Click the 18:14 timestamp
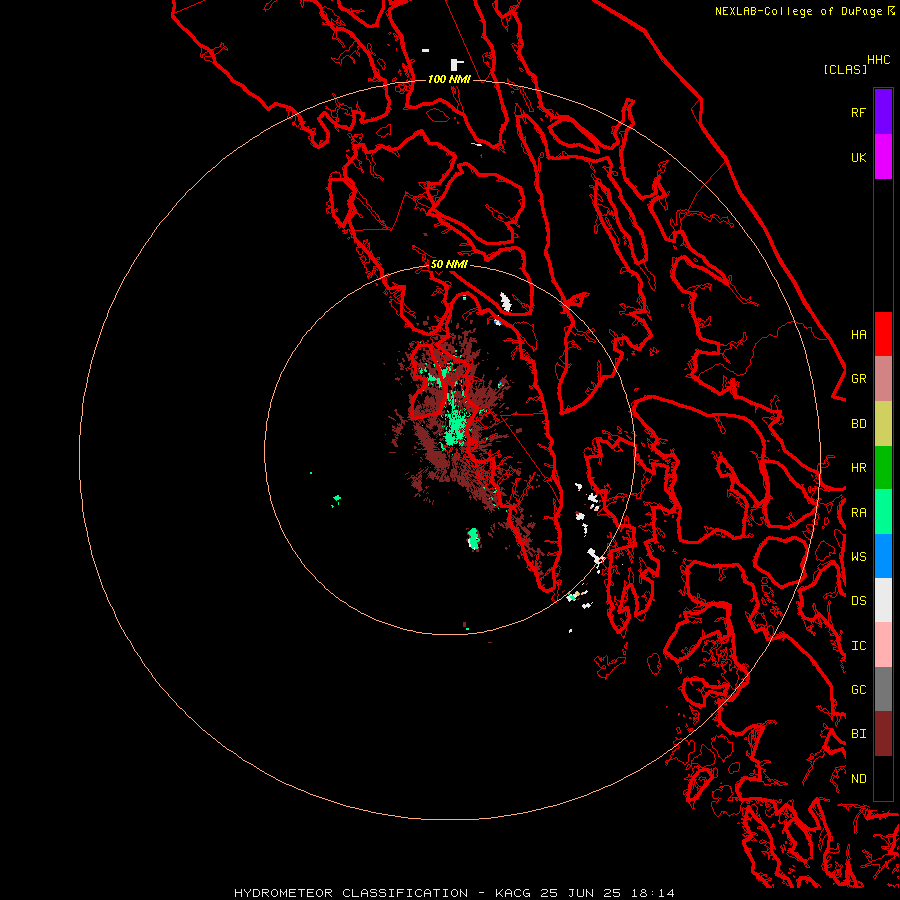This screenshot has width=900, height=900. click(652, 893)
